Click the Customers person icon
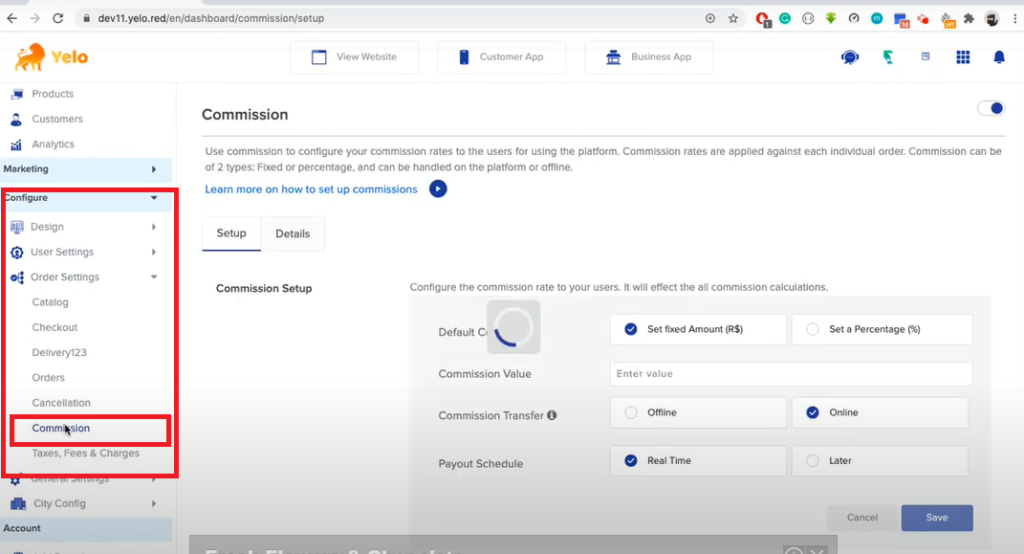 pos(16,119)
